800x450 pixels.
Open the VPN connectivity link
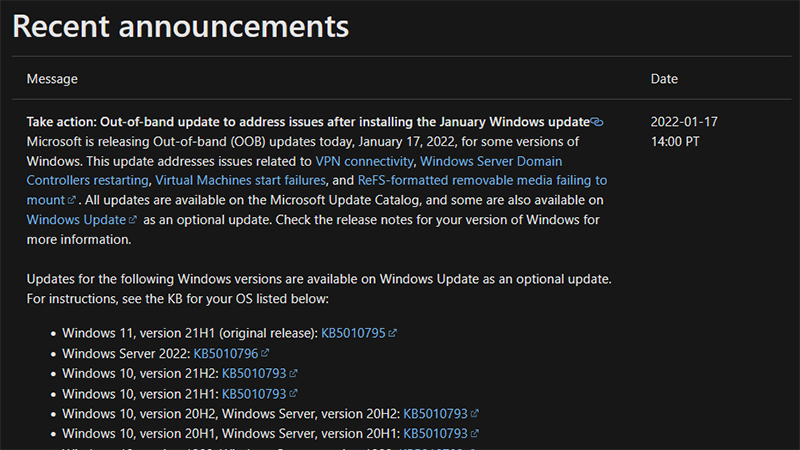(x=364, y=161)
